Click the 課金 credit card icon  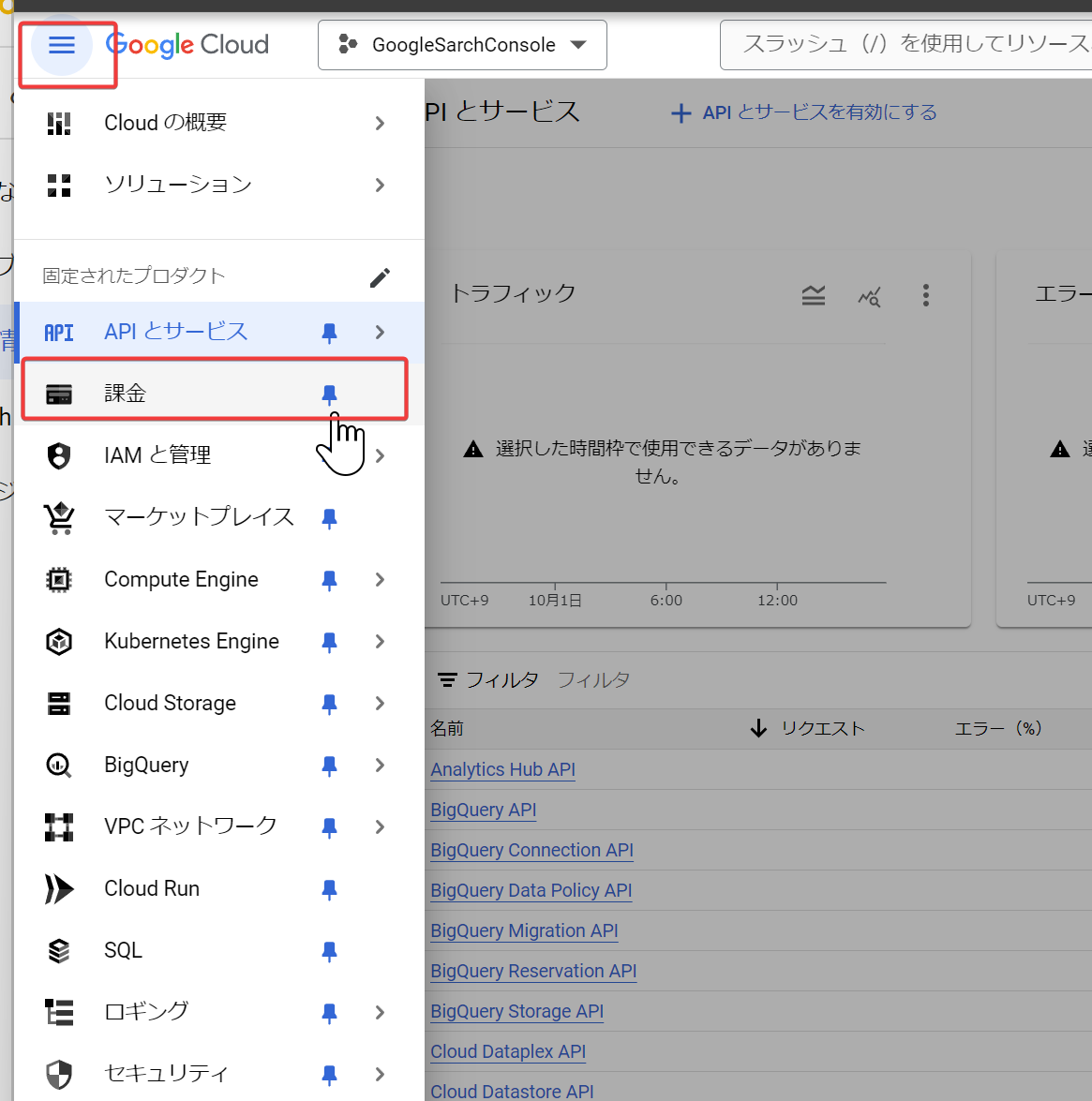pyautogui.click(x=59, y=394)
